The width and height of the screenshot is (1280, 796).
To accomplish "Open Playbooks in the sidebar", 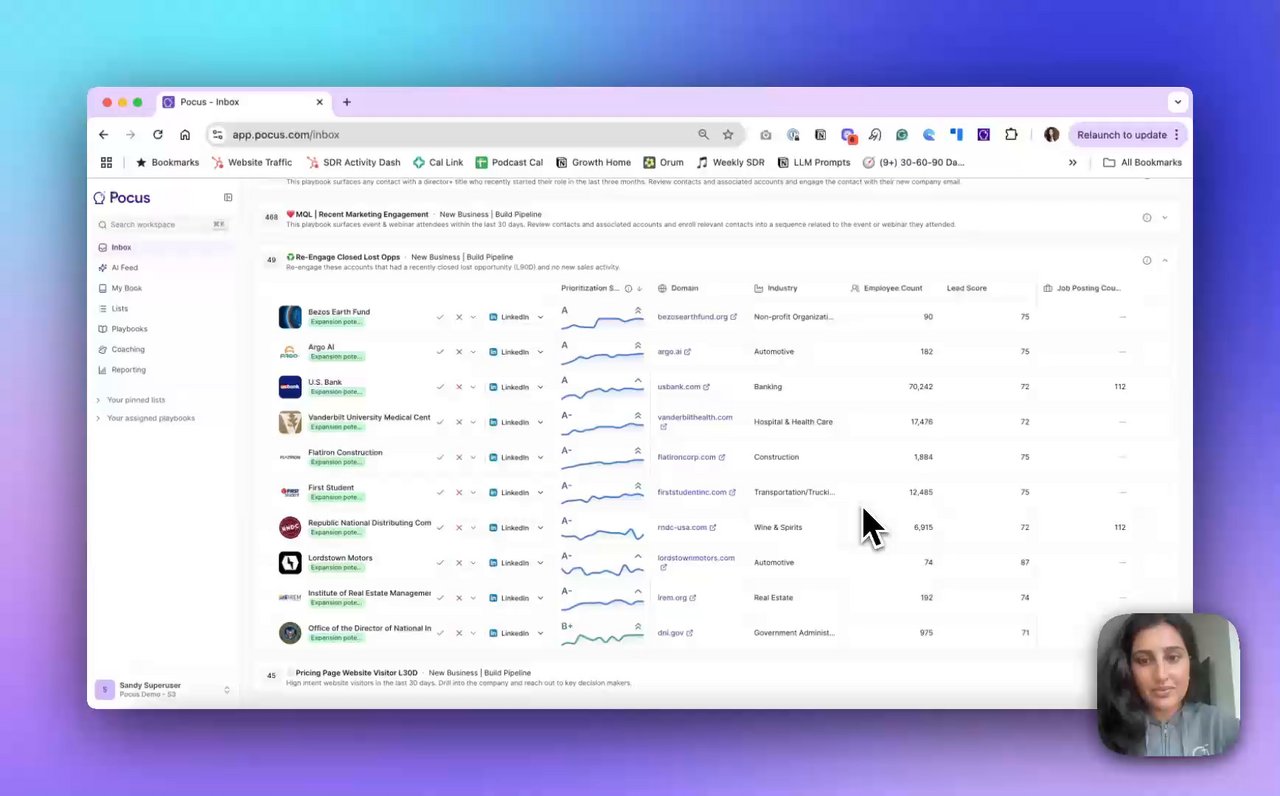I will pos(129,329).
